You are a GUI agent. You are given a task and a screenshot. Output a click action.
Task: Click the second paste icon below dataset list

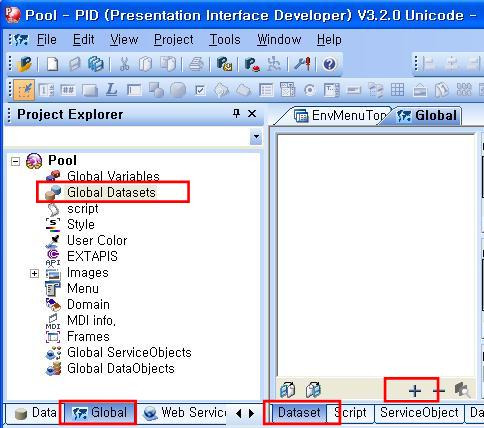coord(313,390)
